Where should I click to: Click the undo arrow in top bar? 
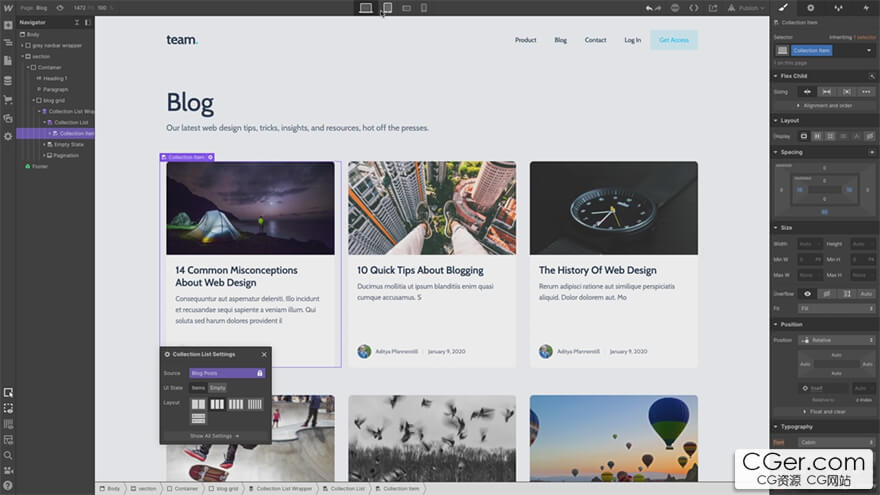(x=649, y=8)
